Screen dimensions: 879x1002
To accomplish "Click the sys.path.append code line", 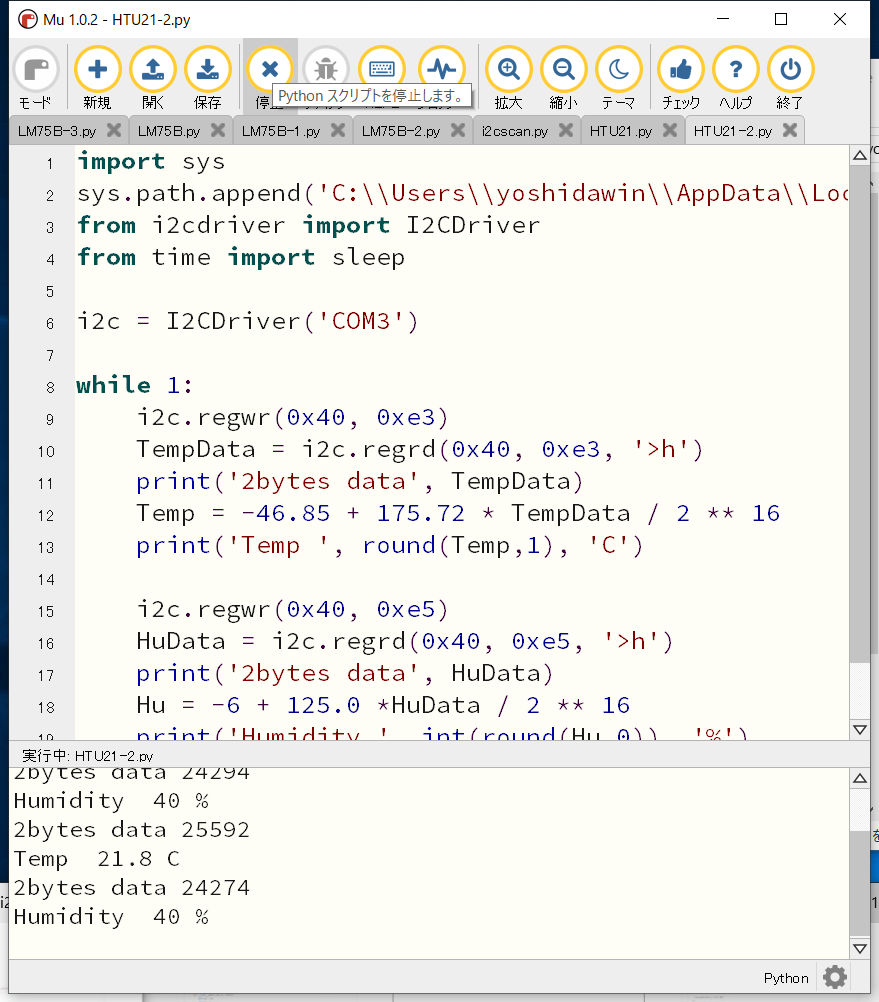I will pos(462,194).
